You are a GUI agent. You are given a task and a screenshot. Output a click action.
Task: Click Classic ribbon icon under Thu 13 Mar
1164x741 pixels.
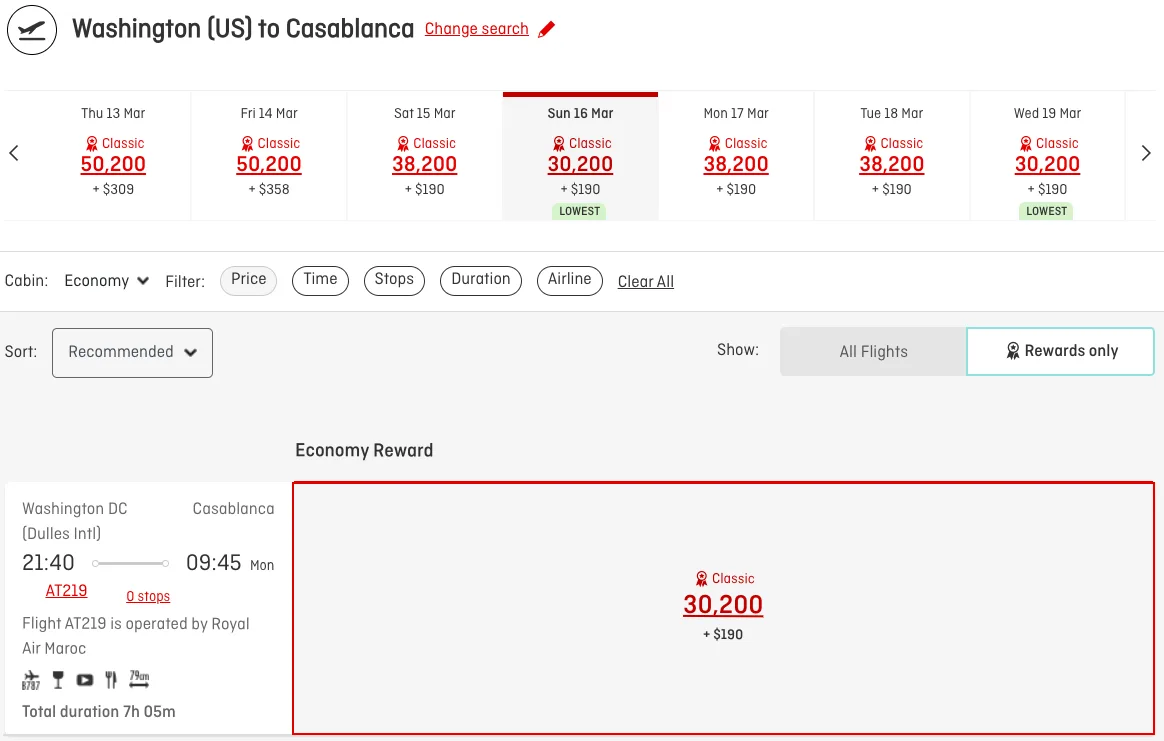tap(91, 143)
